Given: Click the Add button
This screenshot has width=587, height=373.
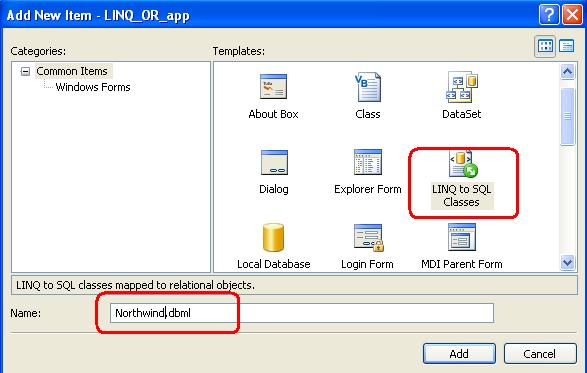Looking at the screenshot, I should (459, 354).
